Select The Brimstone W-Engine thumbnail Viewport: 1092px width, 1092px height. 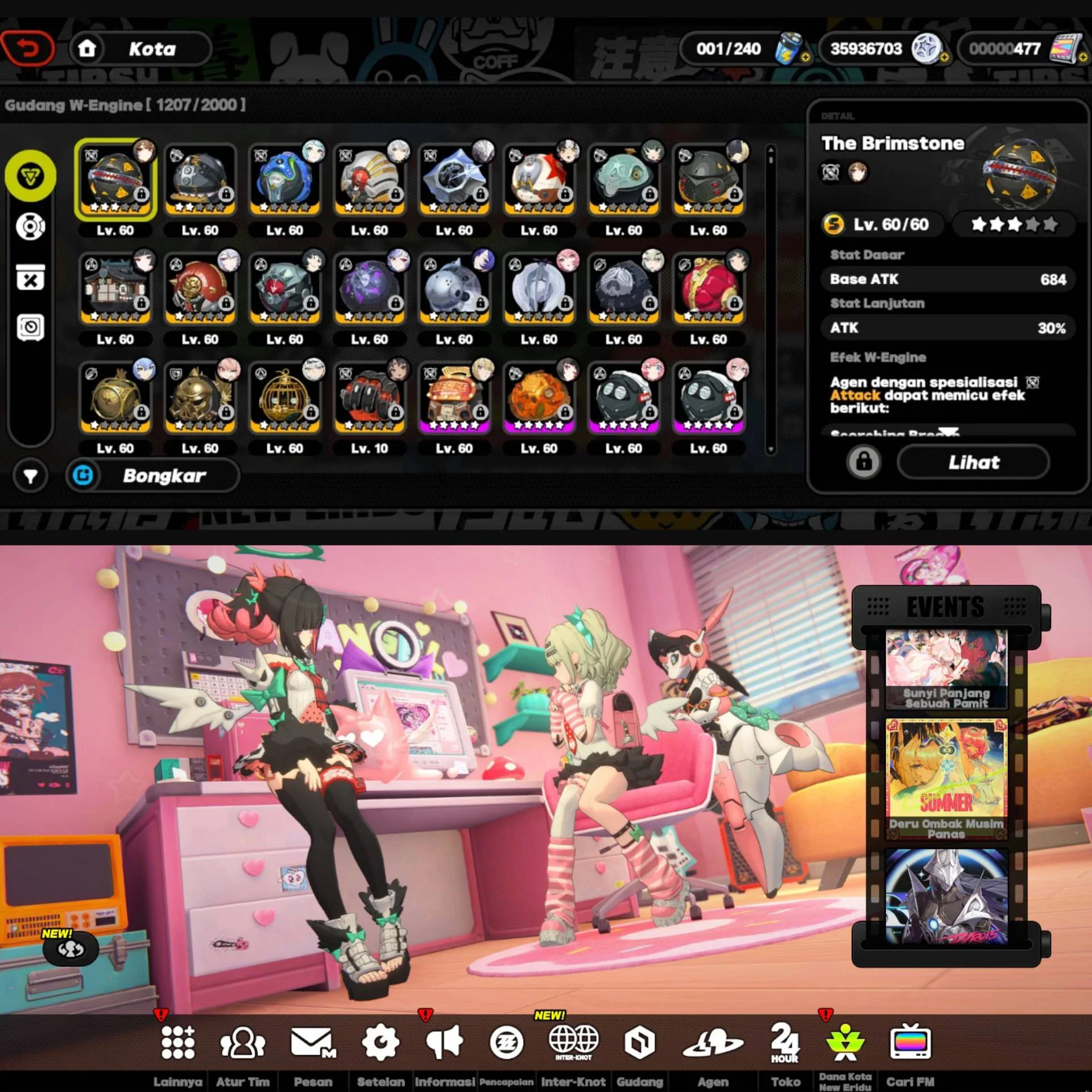pos(115,180)
